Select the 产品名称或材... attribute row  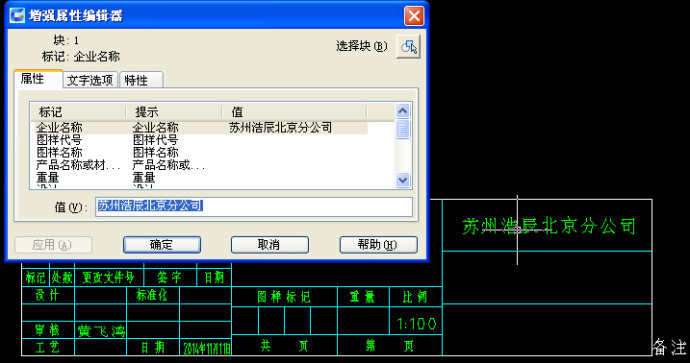[201, 165]
